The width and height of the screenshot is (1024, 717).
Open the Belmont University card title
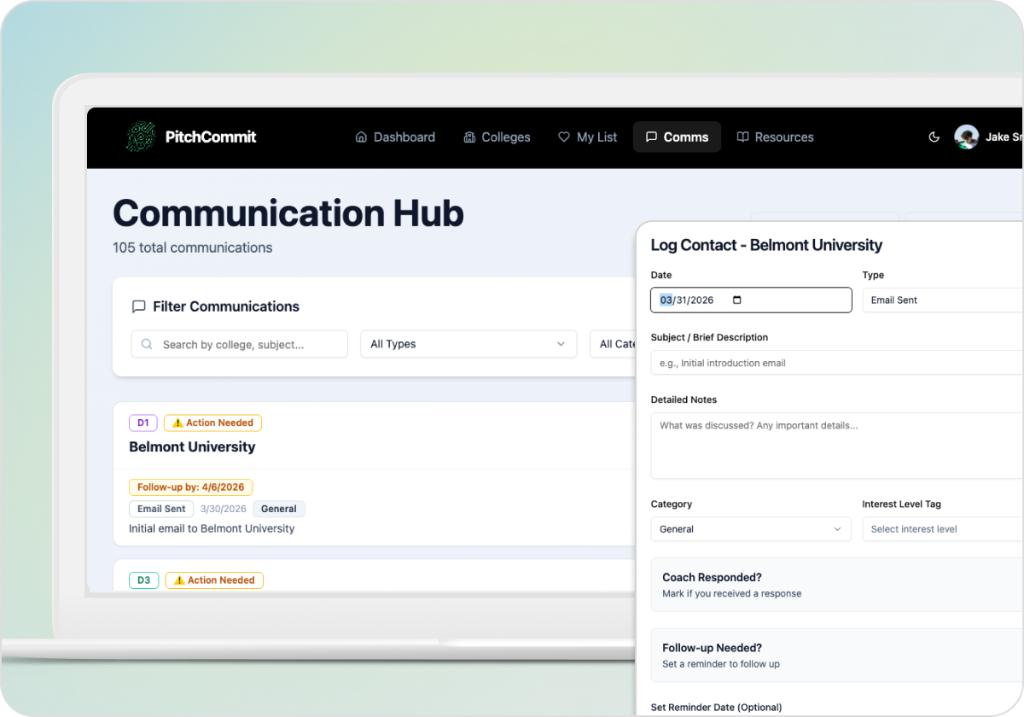click(x=192, y=447)
